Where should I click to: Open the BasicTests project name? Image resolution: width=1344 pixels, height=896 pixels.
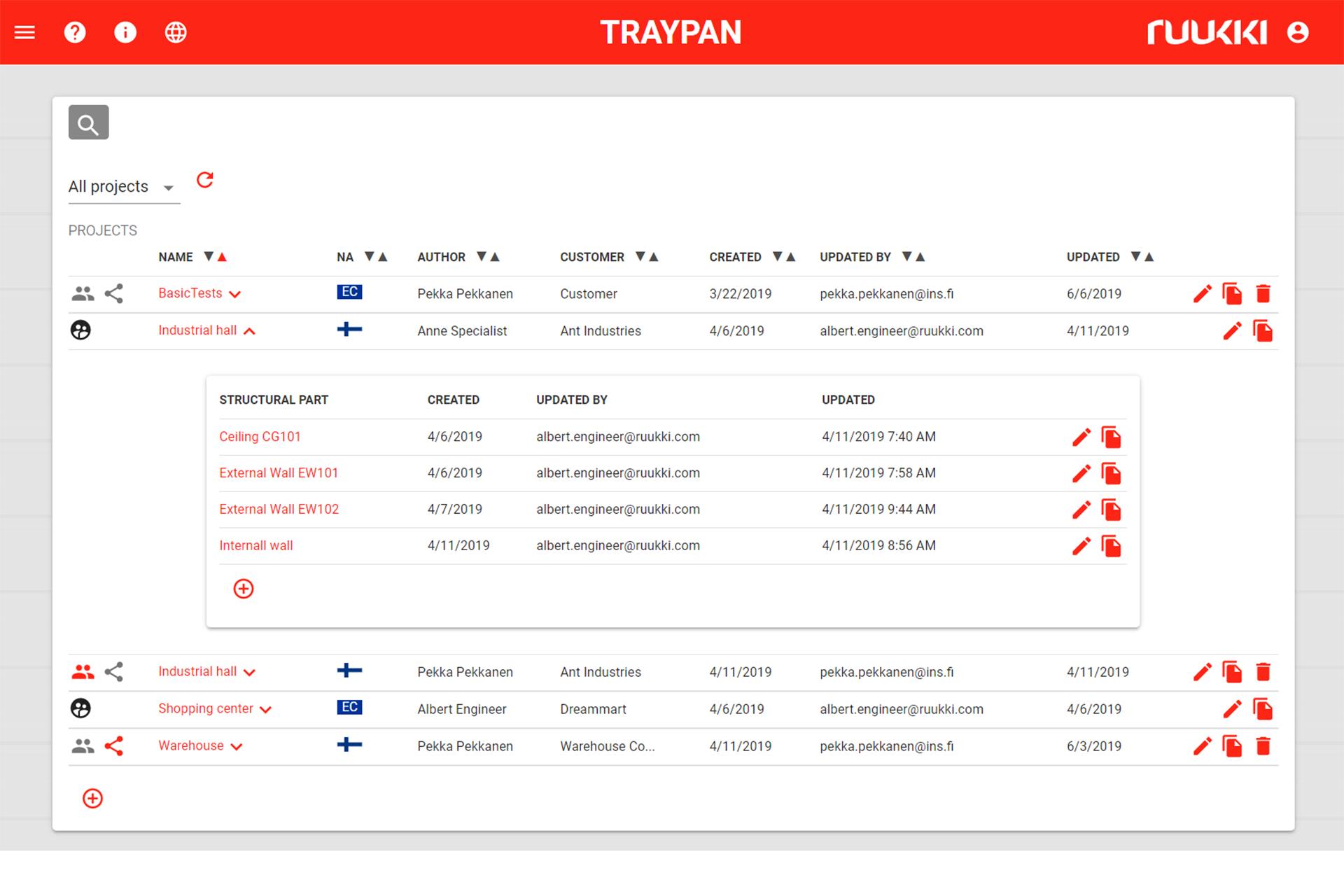[x=190, y=293]
